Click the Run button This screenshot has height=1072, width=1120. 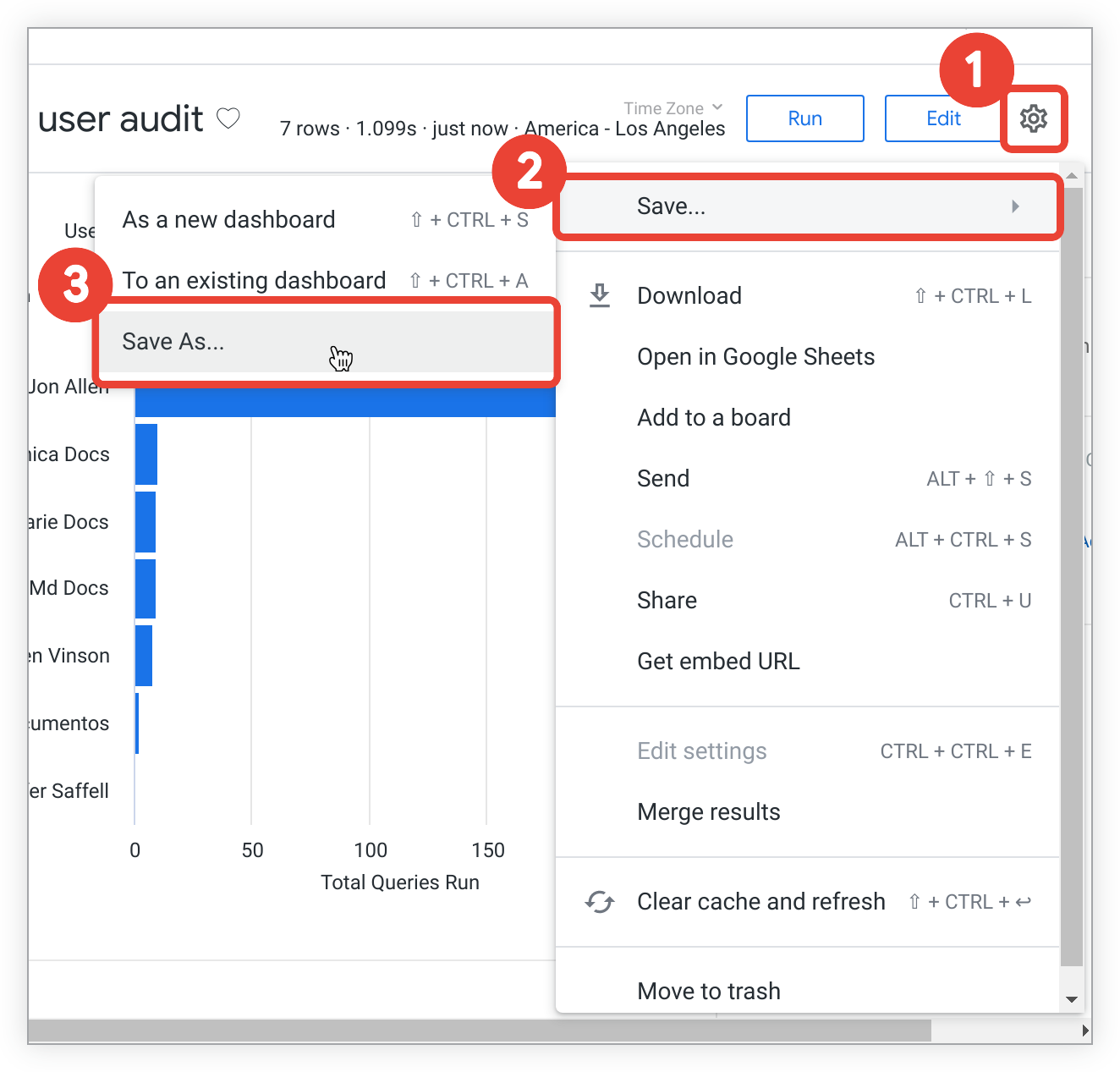(805, 118)
